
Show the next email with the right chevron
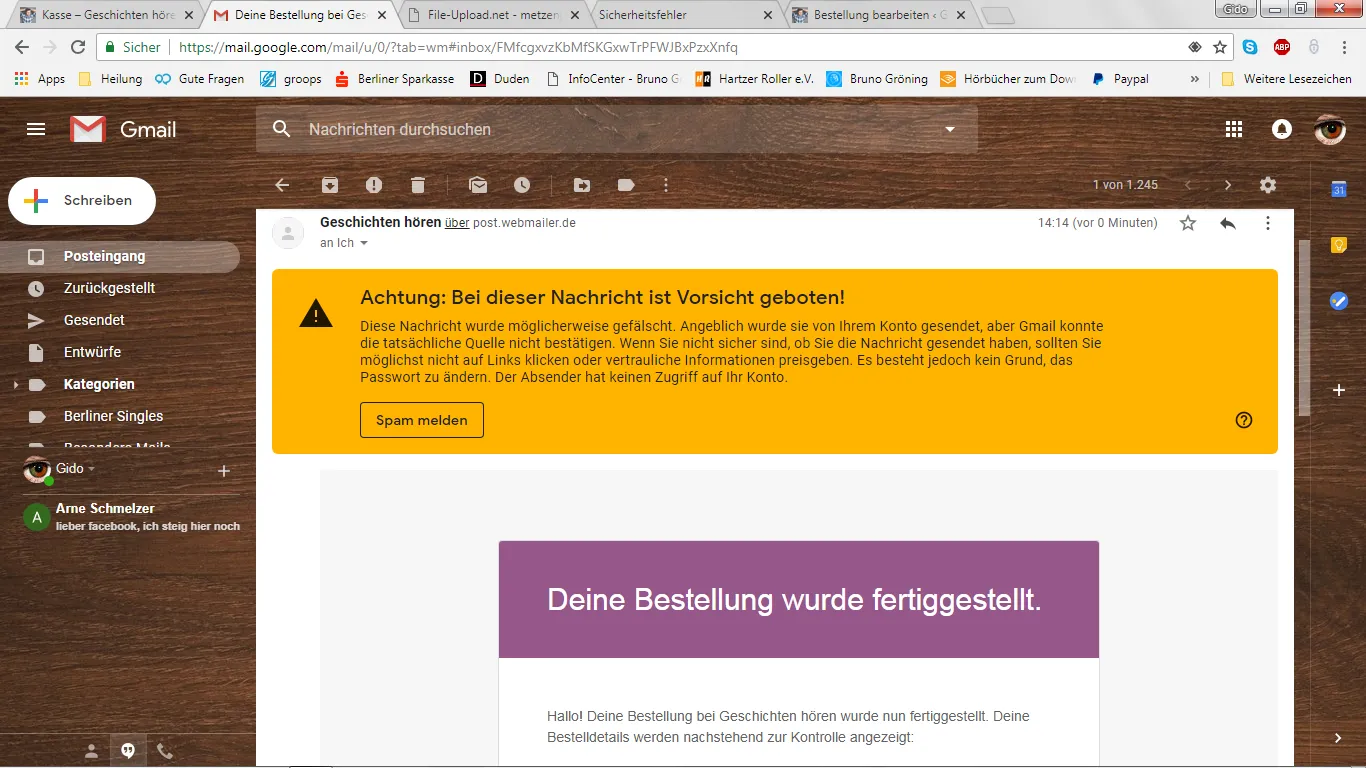[x=1228, y=185]
